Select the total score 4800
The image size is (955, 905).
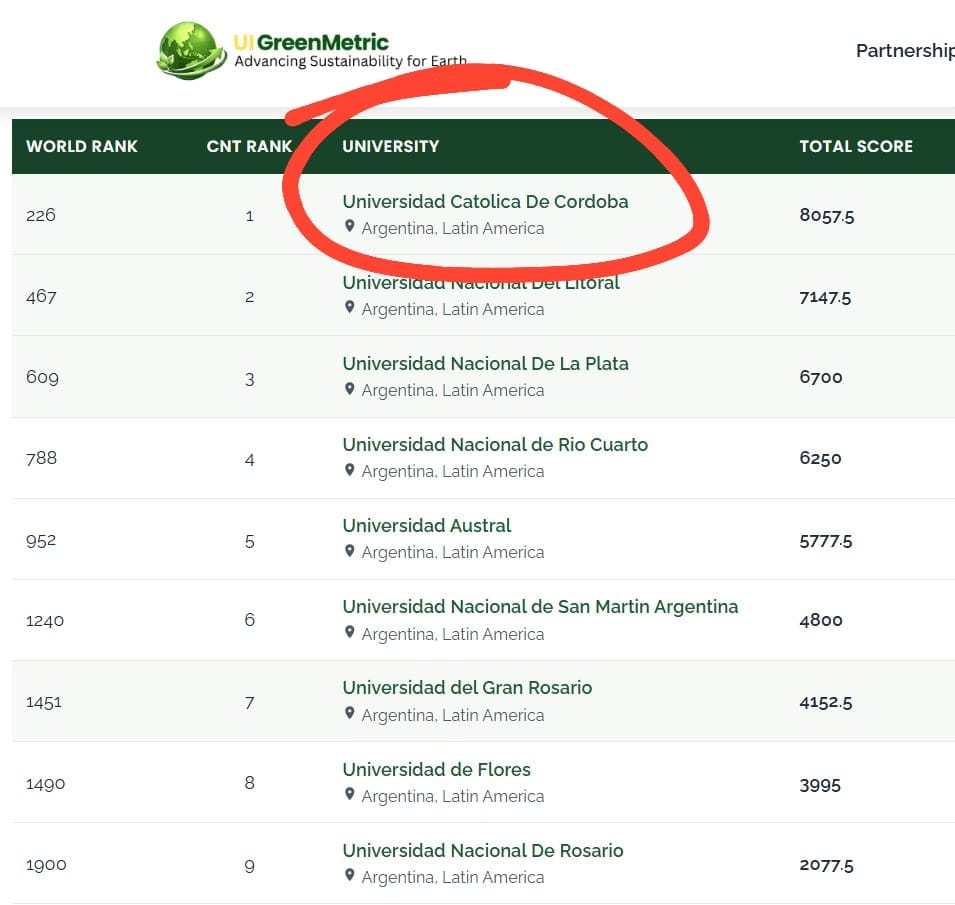pyautogui.click(x=821, y=620)
